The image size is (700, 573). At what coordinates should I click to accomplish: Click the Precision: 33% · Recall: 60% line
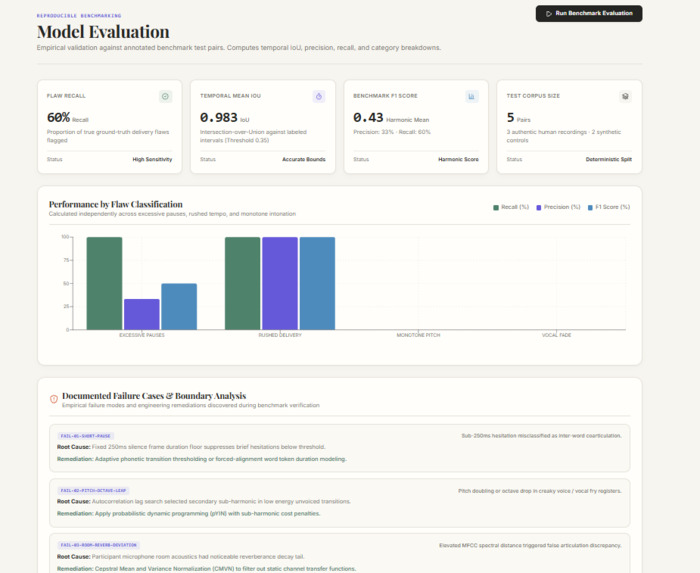point(392,132)
